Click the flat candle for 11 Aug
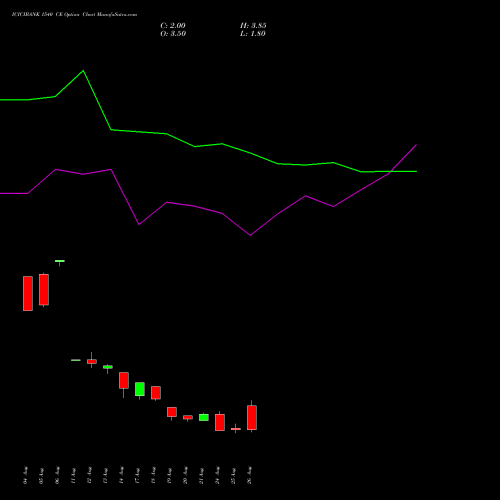500x500 pixels. click(x=76, y=360)
